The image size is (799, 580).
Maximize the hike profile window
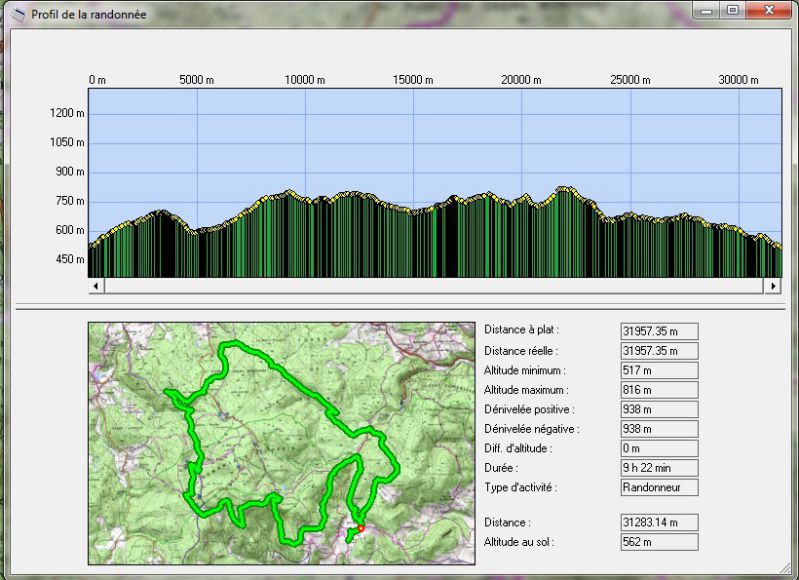[735, 11]
